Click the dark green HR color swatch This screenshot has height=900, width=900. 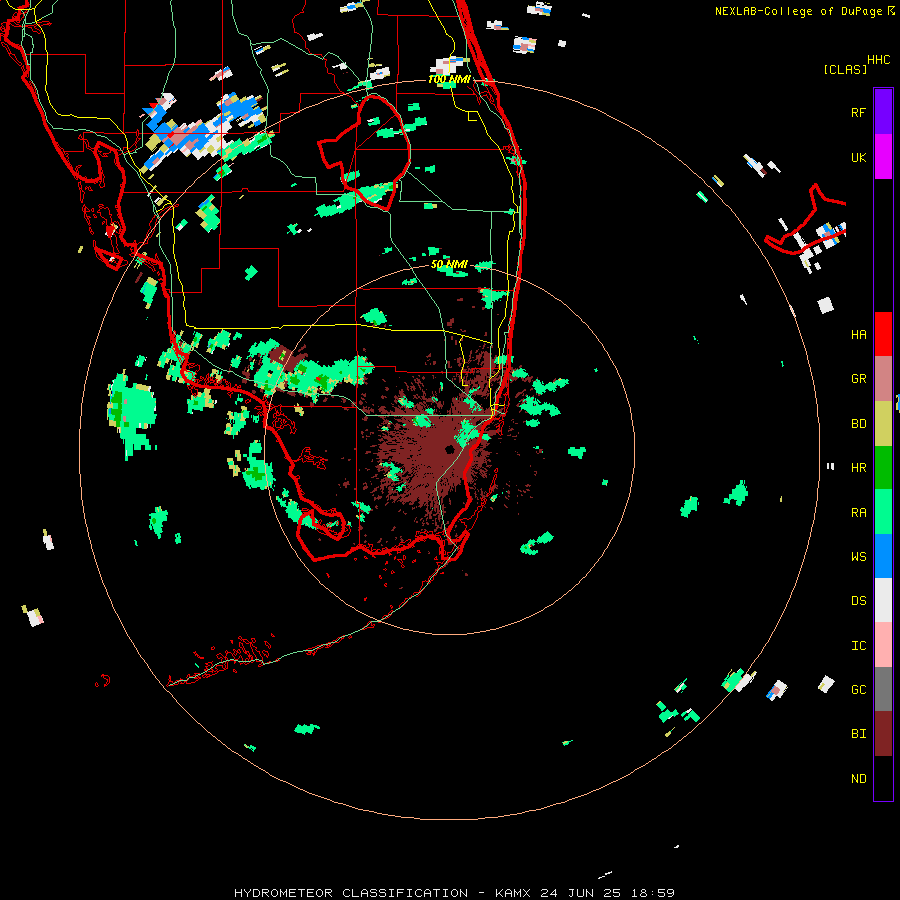[883, 467]
